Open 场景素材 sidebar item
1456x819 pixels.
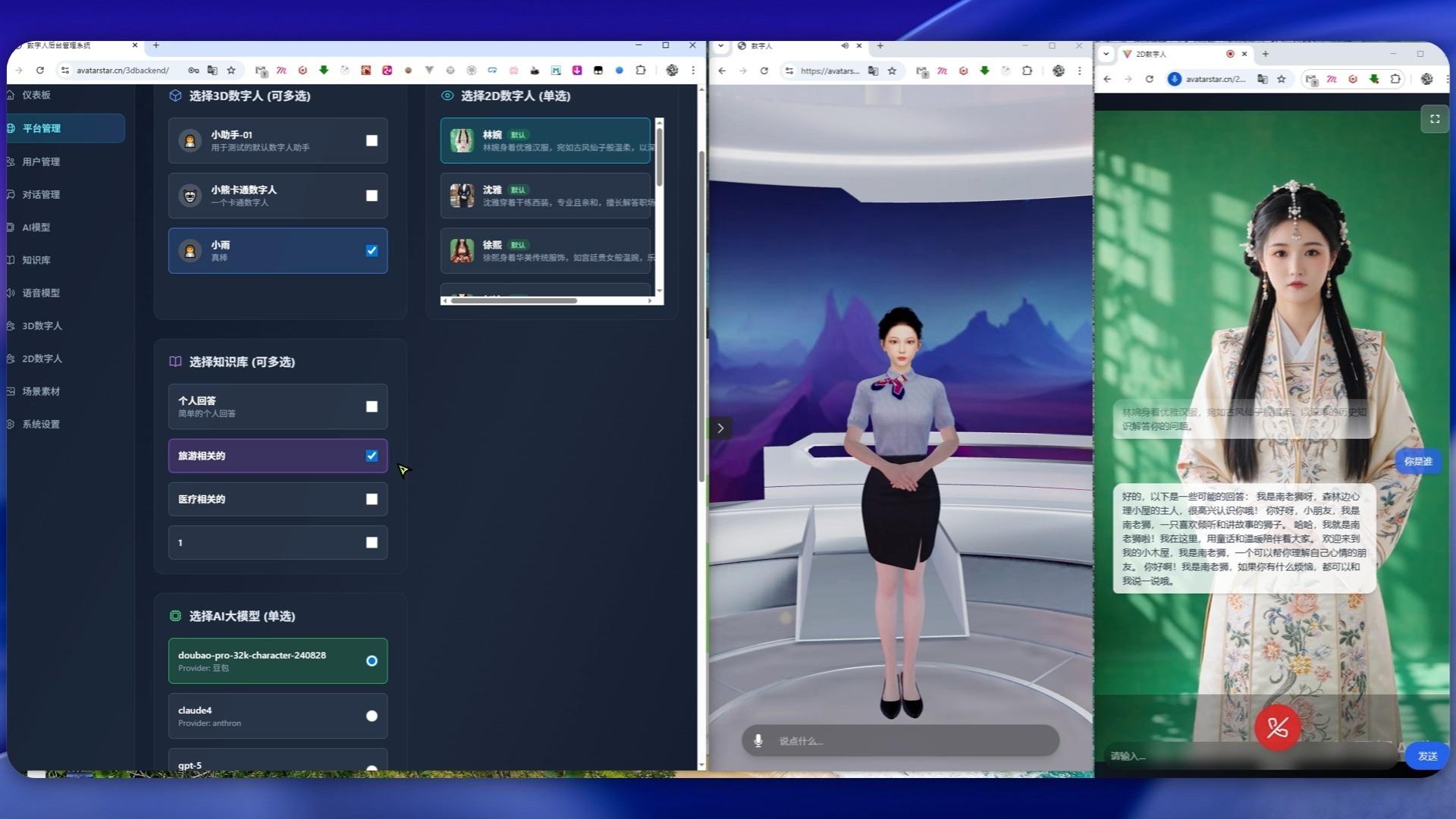point(40,391)
